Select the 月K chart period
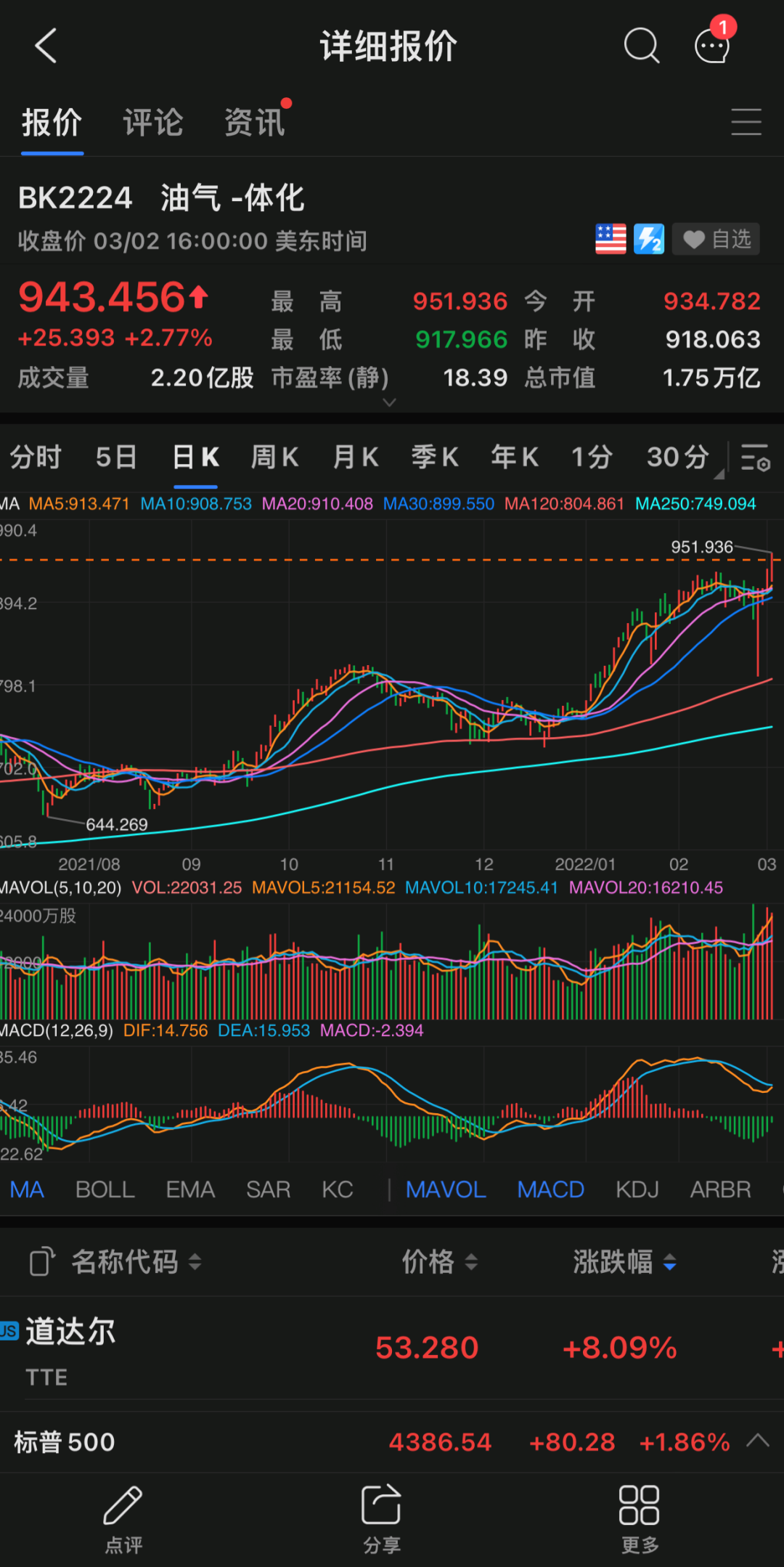Image resolution: width=784 pixels, height=1567 pixels. 356,457
